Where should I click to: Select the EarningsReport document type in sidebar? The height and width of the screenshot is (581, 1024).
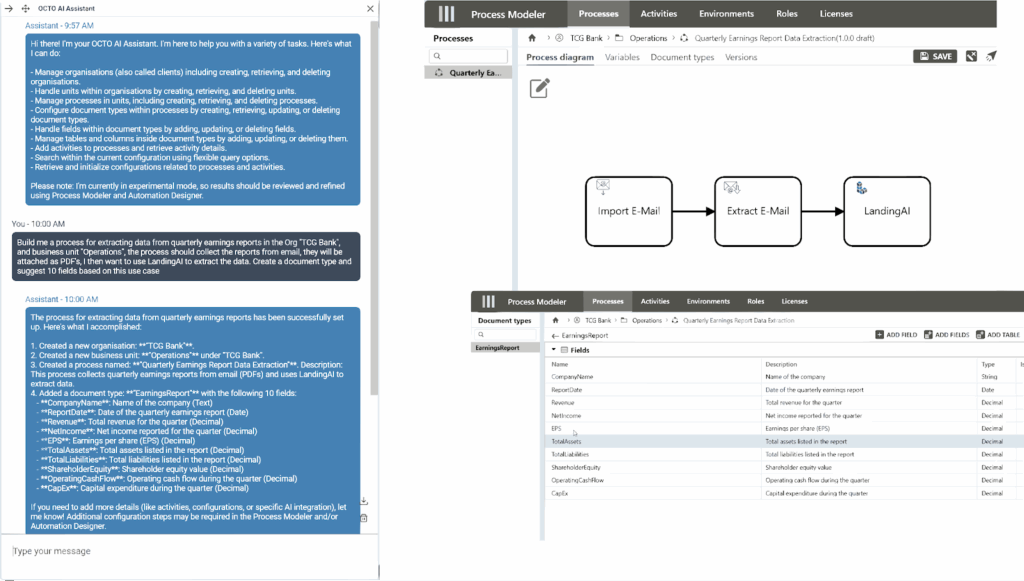pos(498,348)
